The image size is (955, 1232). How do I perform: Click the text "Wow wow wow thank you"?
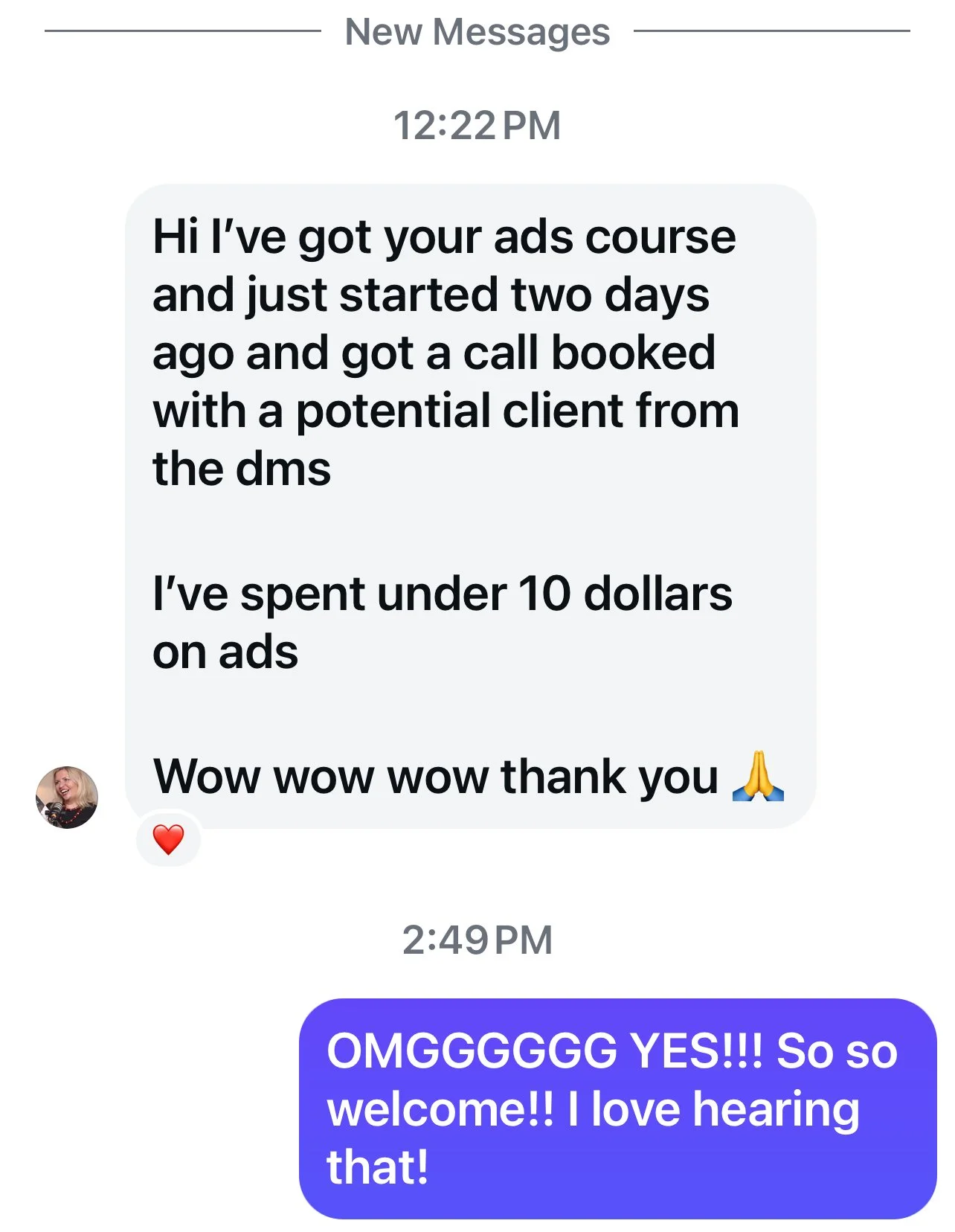[x=436, y=777]
